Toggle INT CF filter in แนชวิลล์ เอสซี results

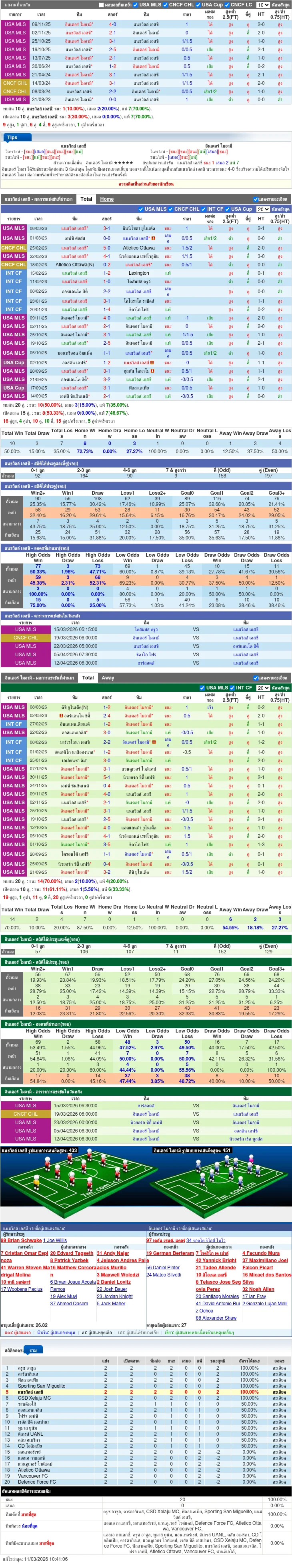coord(203,209)
